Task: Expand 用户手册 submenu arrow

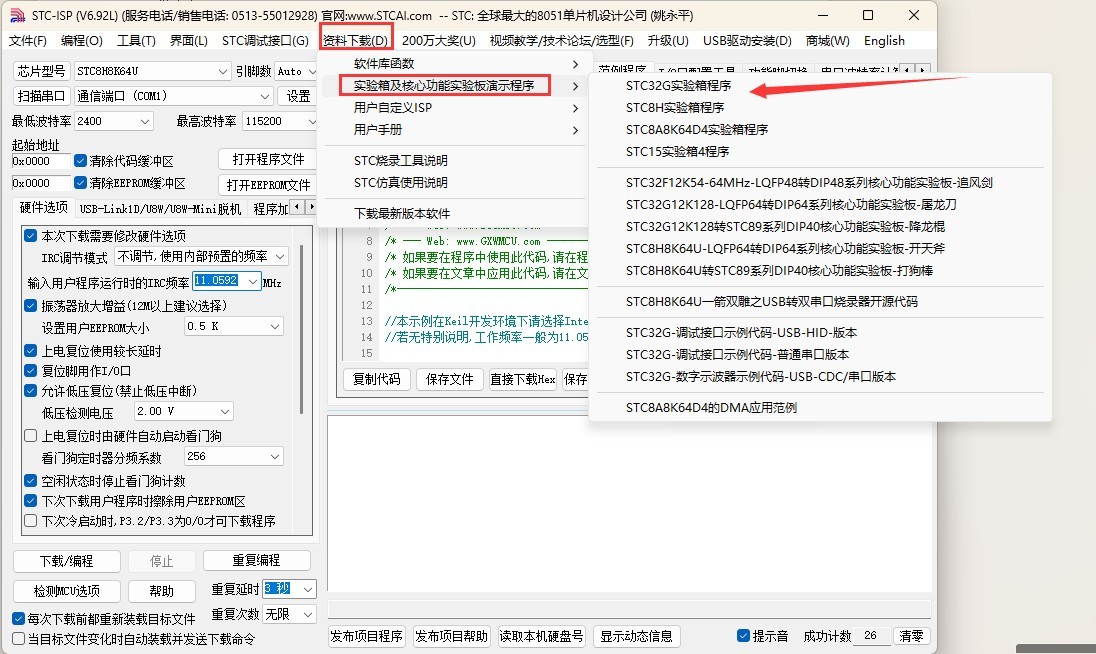Action: pyautogui.click(x=575, y=130)
